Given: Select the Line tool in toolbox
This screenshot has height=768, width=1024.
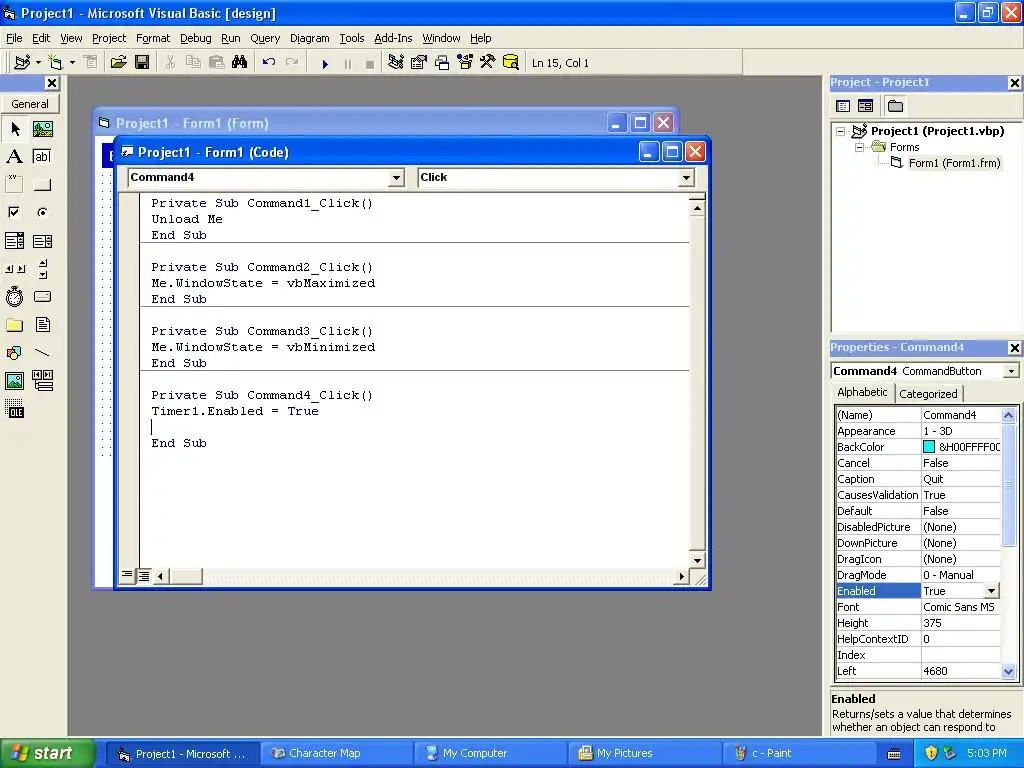Looking at the screenshot, I should point(42,353).
